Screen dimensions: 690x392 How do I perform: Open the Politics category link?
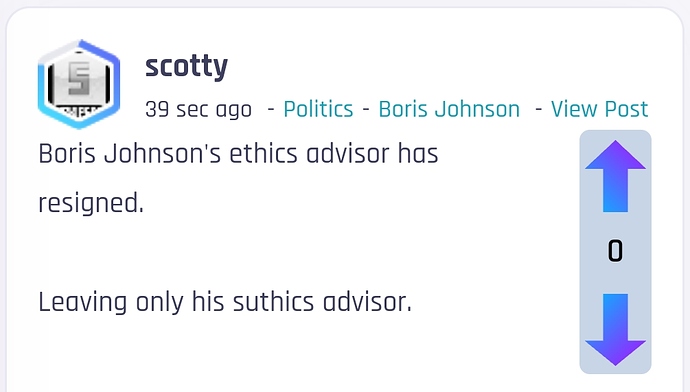318,109
